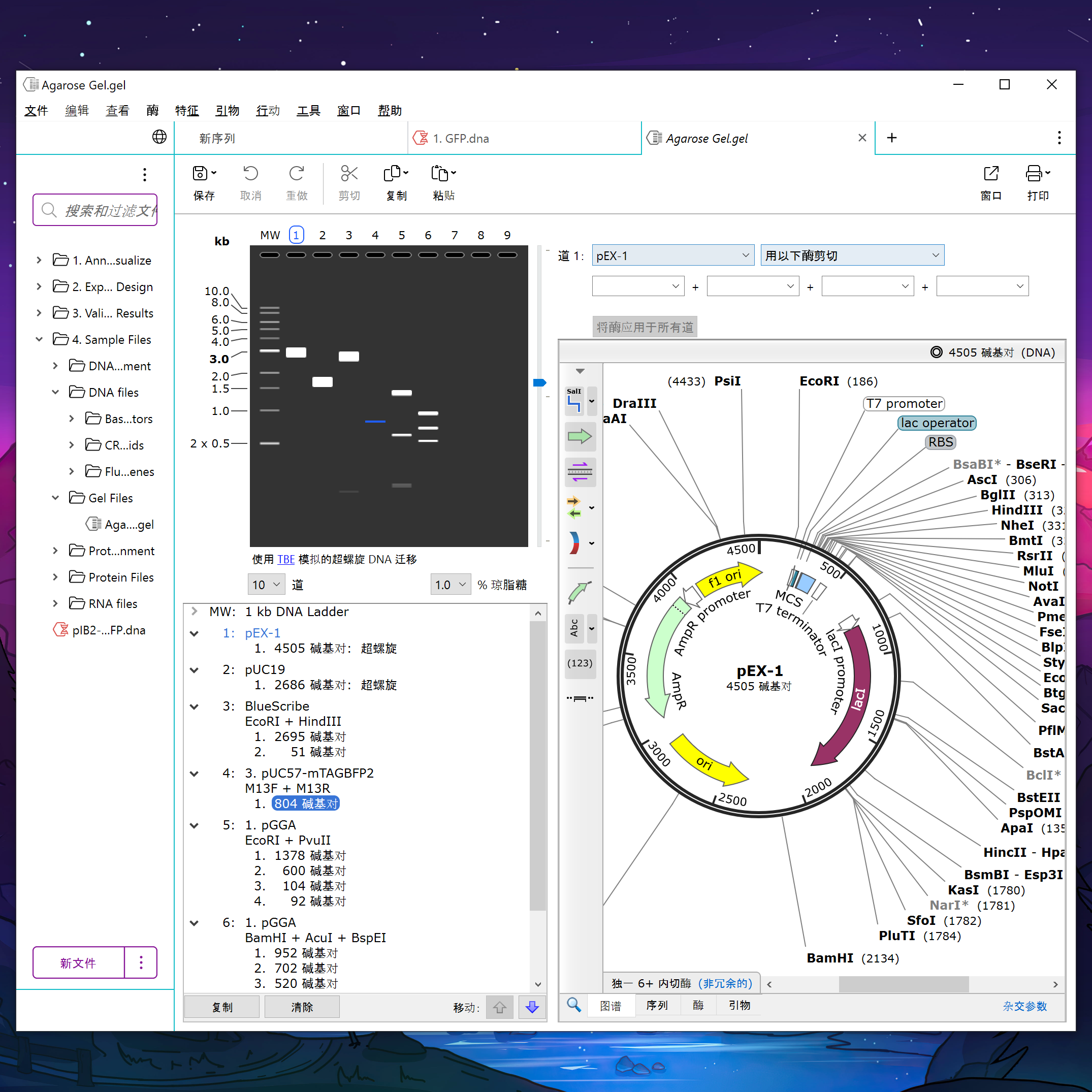Click the magnifier search icon in map panel
This screenshot has width=1092, height=1092.
tap(574, 1006)
